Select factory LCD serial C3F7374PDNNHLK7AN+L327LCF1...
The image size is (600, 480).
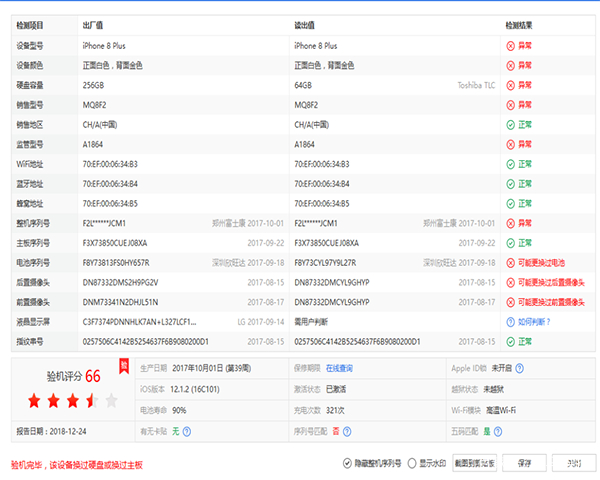(140, 322)
